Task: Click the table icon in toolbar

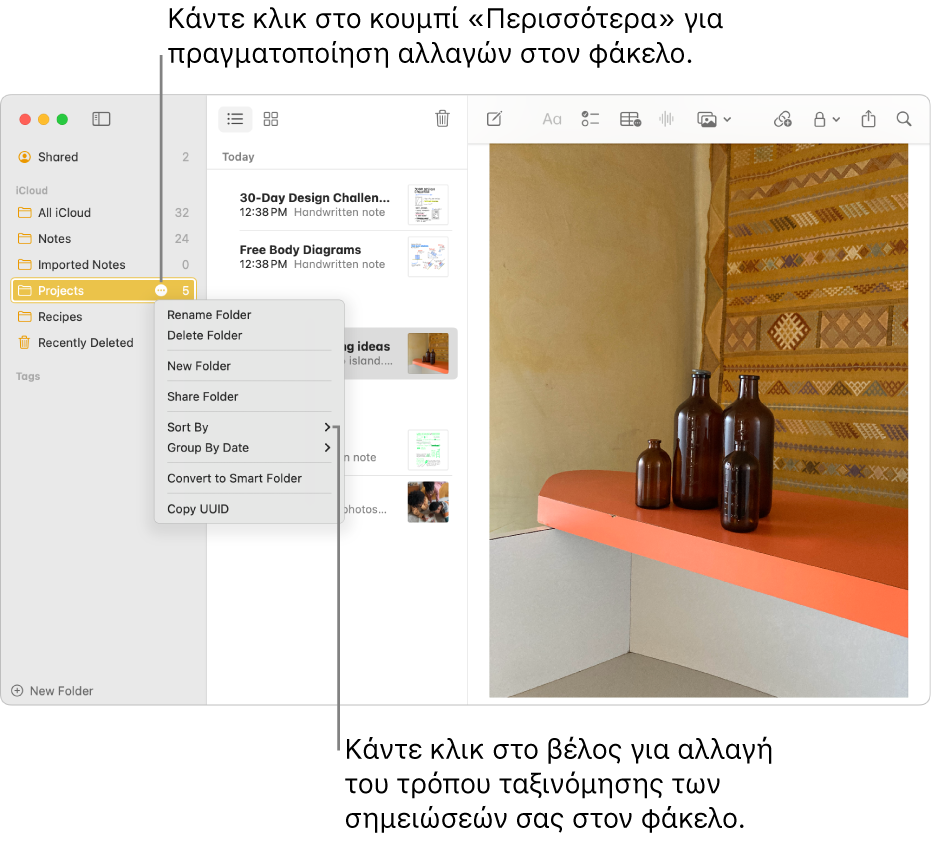Action: pos(630,119)
